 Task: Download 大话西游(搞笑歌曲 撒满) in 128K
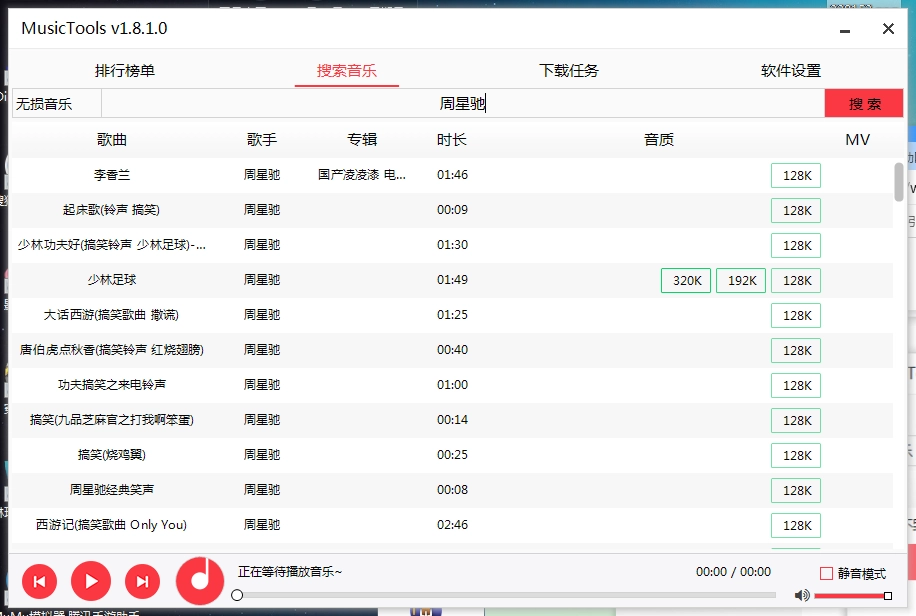(x=795, y=315)
